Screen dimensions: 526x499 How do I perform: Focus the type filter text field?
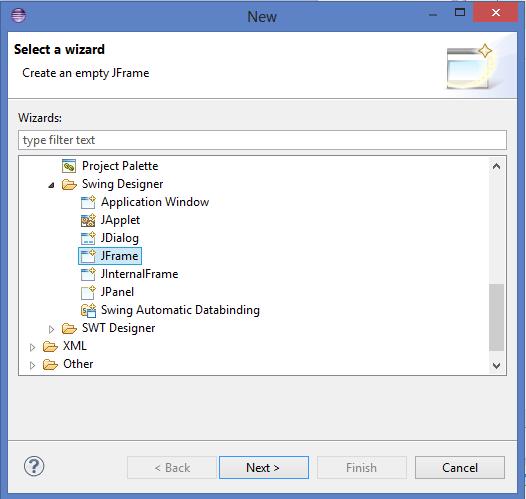point(262,140)
